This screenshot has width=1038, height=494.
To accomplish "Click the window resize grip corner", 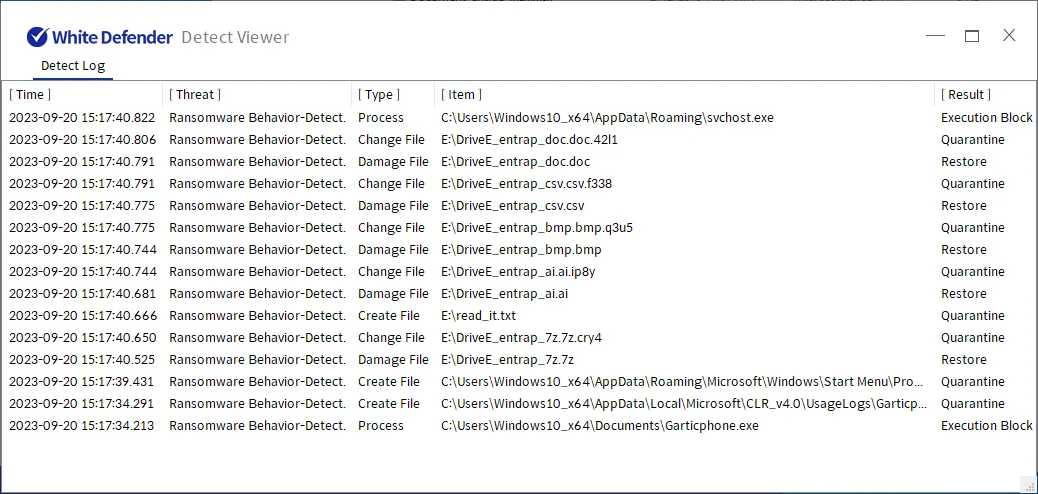I will [x=1028, y=484].
